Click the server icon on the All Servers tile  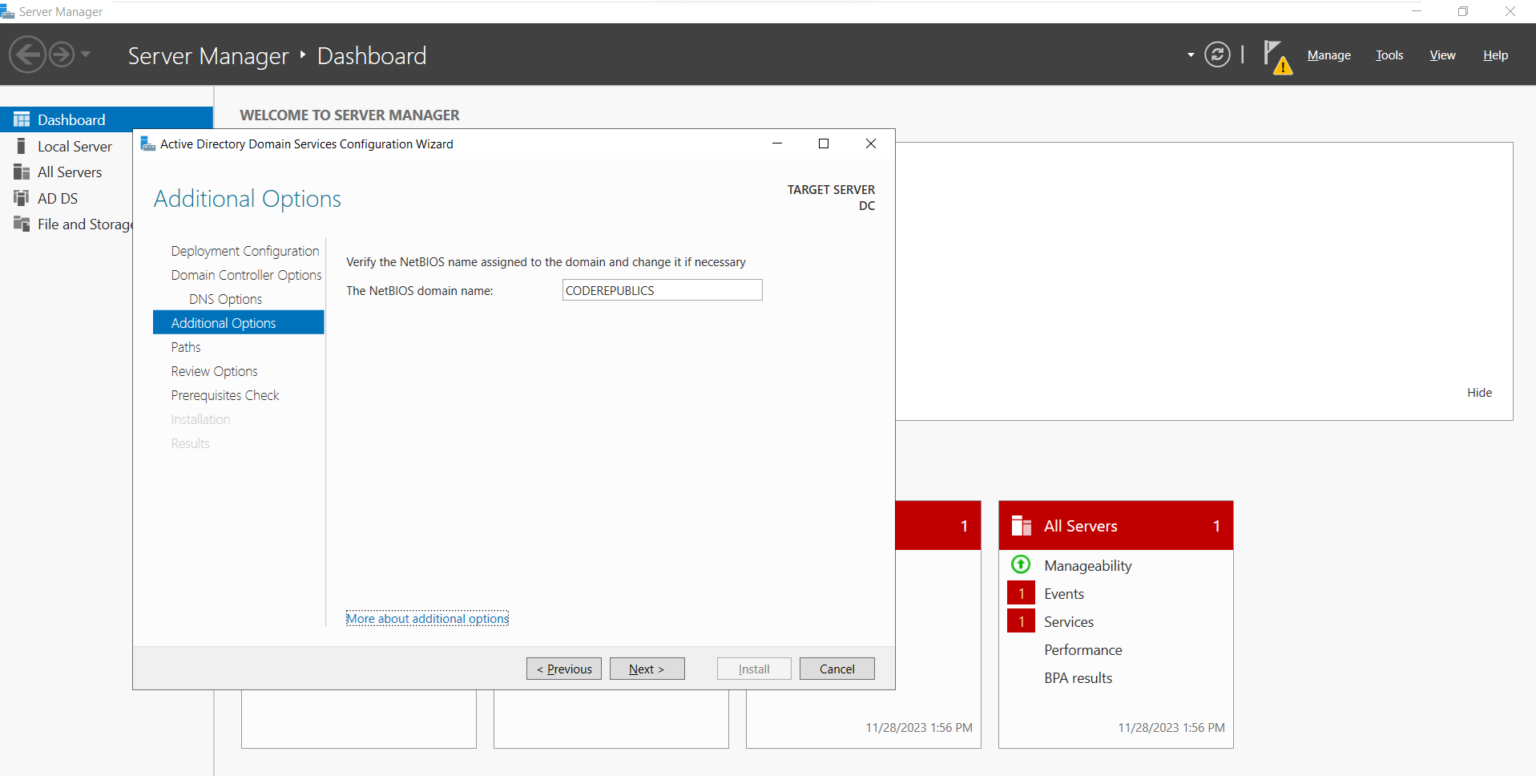[x=1020, y=524]
